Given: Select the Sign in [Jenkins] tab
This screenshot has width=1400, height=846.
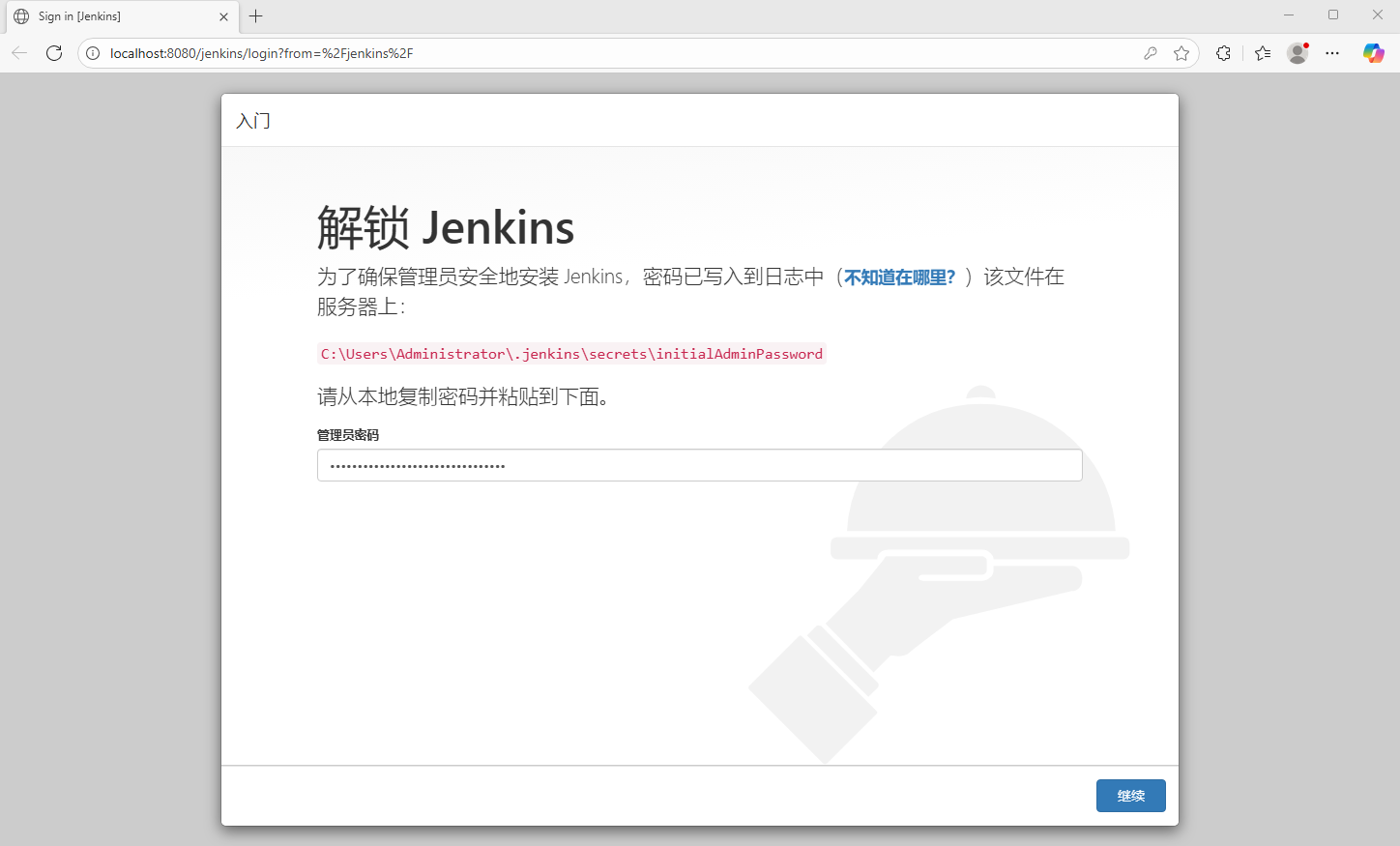Looking at the screenshot, I should [x=122, y=16].
